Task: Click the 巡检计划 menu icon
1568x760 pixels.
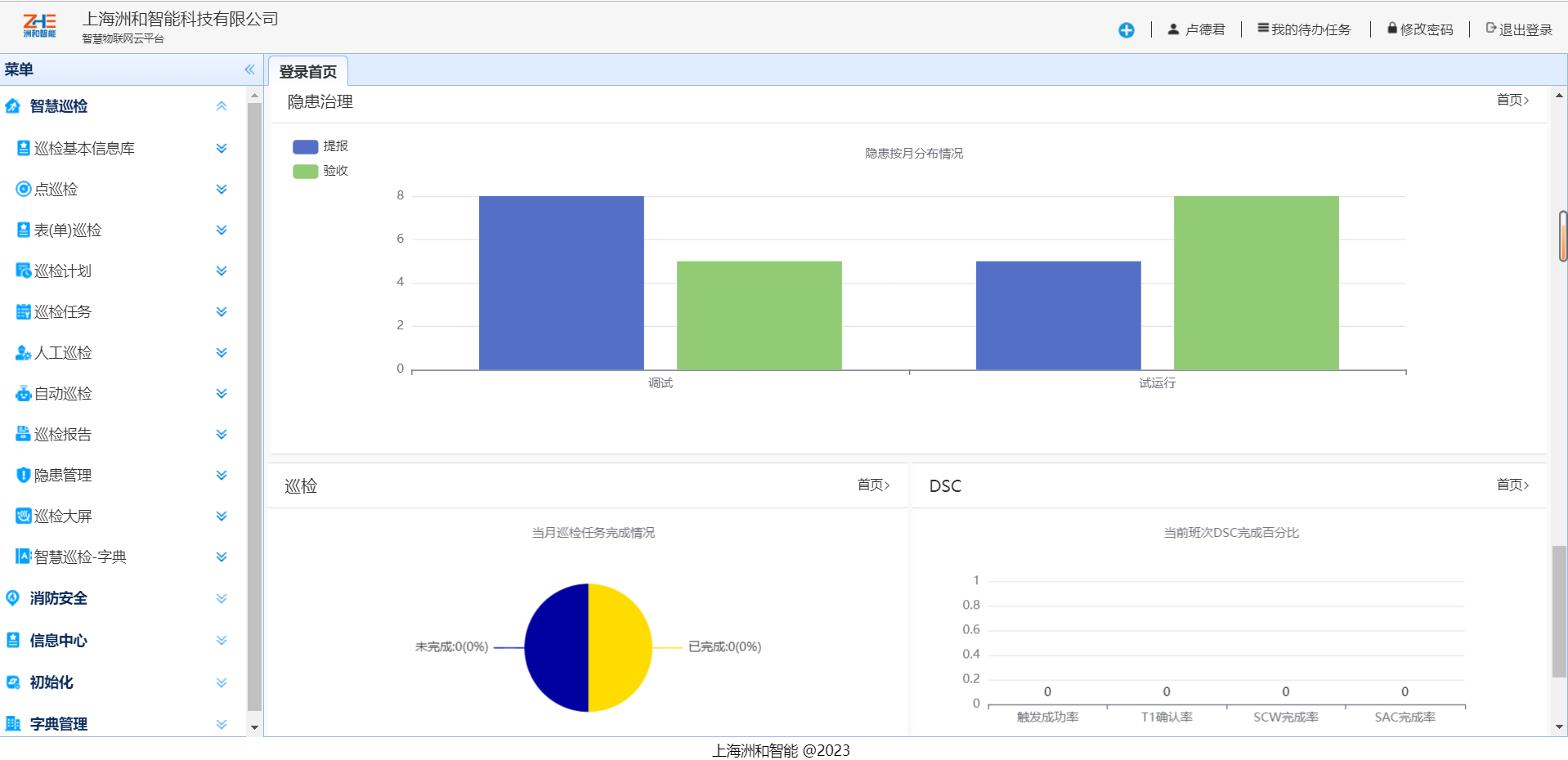Action: [24, 270]
